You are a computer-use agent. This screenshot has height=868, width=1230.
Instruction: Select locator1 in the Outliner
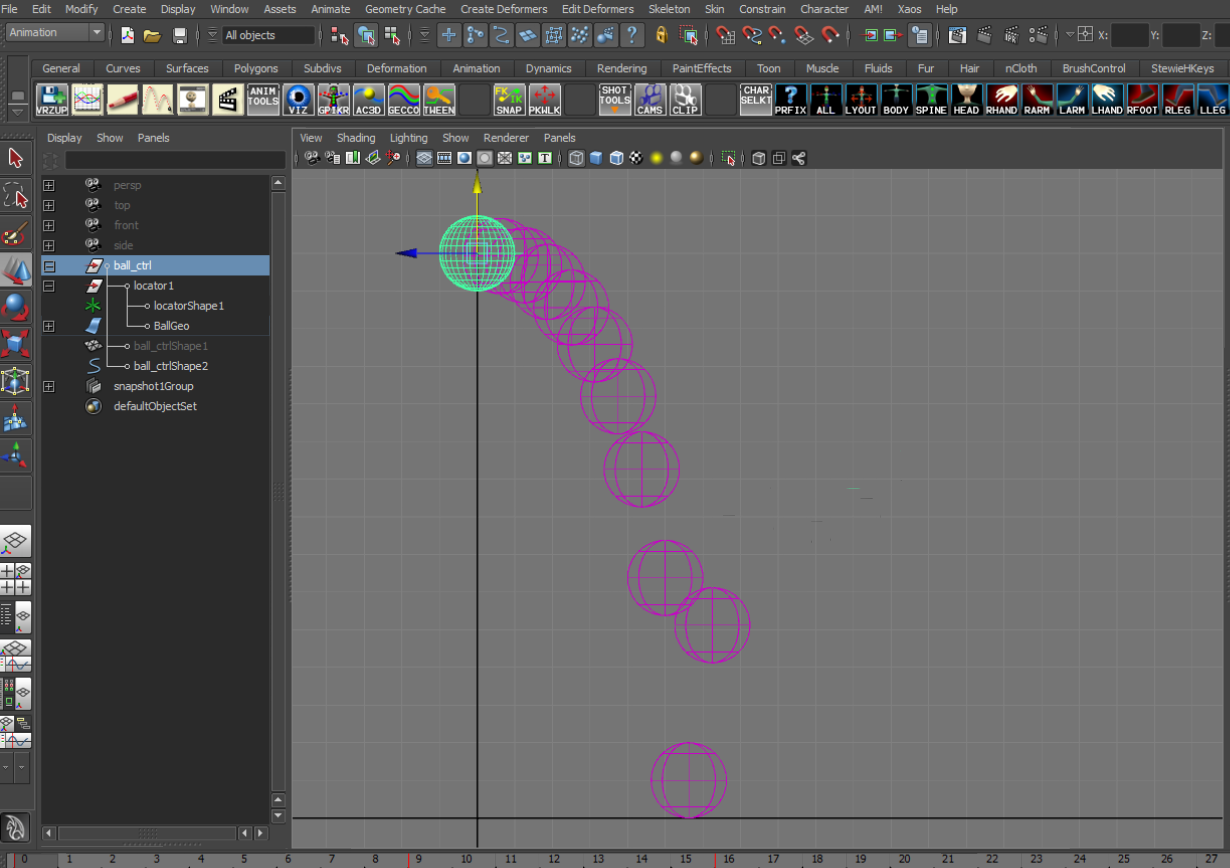(155, 285)
